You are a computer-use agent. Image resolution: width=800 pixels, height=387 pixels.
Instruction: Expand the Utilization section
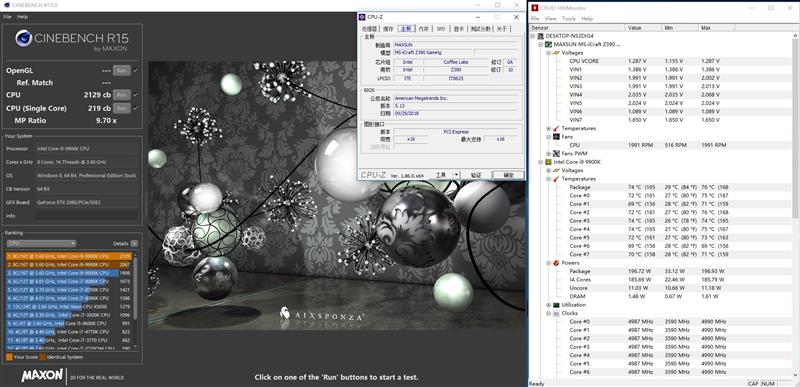click(548, 305)
